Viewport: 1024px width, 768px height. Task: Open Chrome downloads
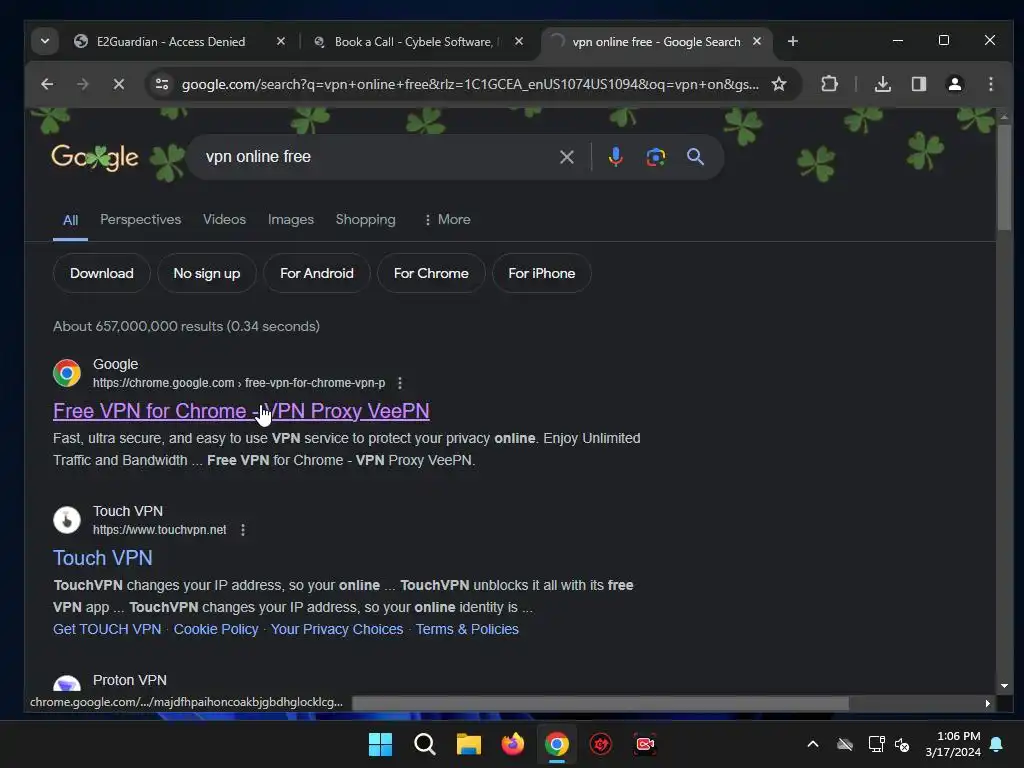[x=882, y=84]
